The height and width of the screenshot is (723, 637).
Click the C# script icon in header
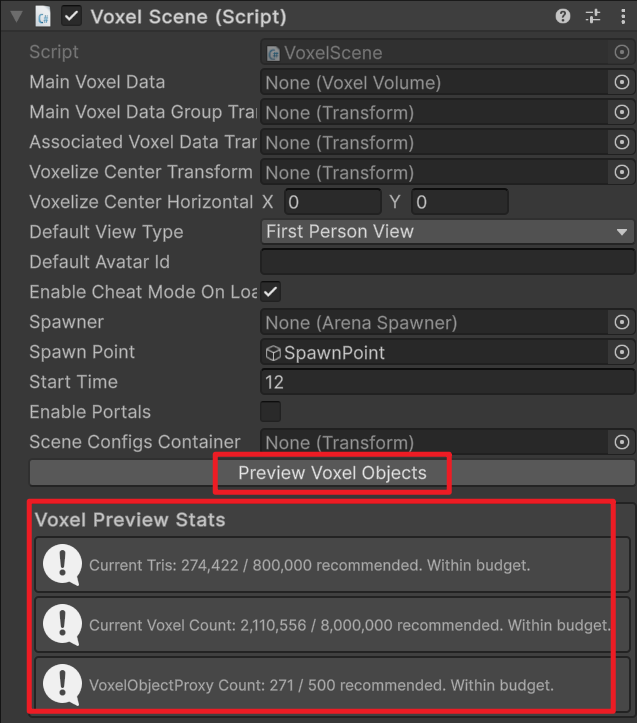(43, 17)
